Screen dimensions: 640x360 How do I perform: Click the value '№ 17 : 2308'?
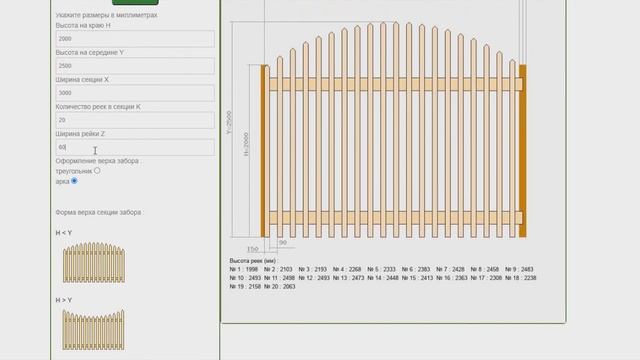point(487,278)
